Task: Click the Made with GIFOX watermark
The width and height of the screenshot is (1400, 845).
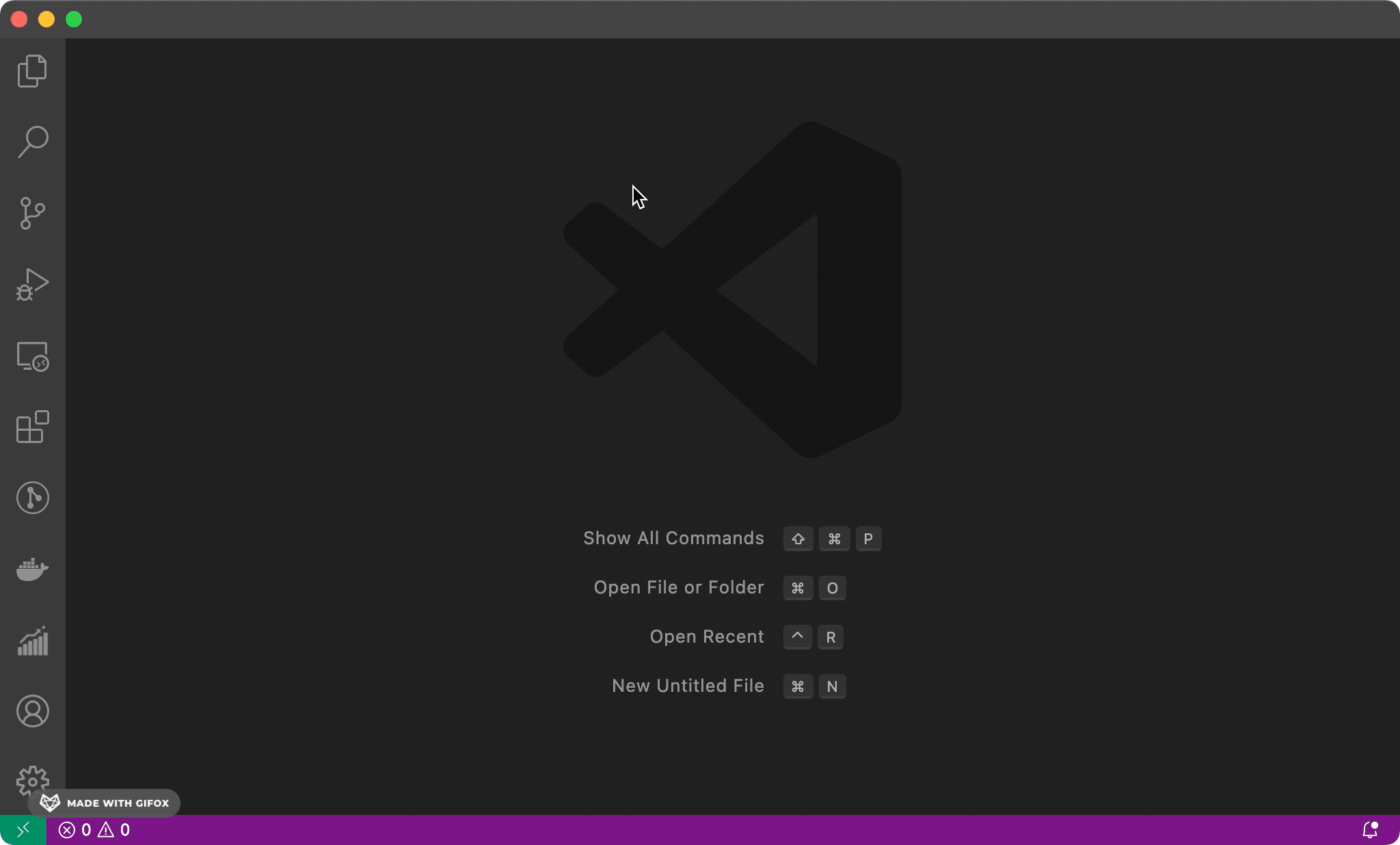Action: click(106, 803)
